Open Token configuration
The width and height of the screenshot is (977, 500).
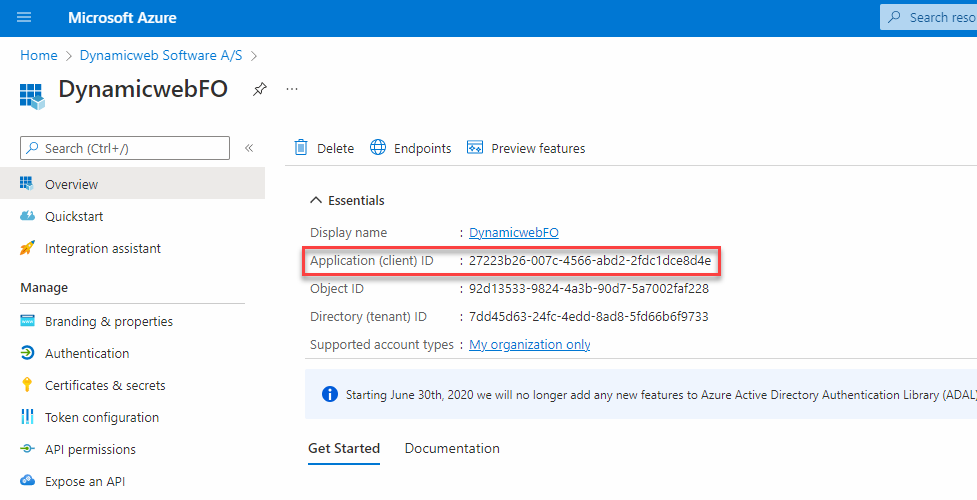click(101, 418)
